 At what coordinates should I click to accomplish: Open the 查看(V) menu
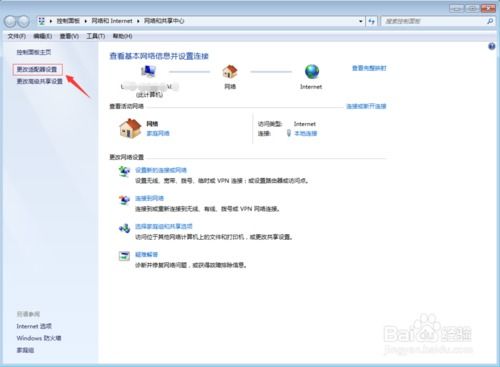tap(69, 36)
